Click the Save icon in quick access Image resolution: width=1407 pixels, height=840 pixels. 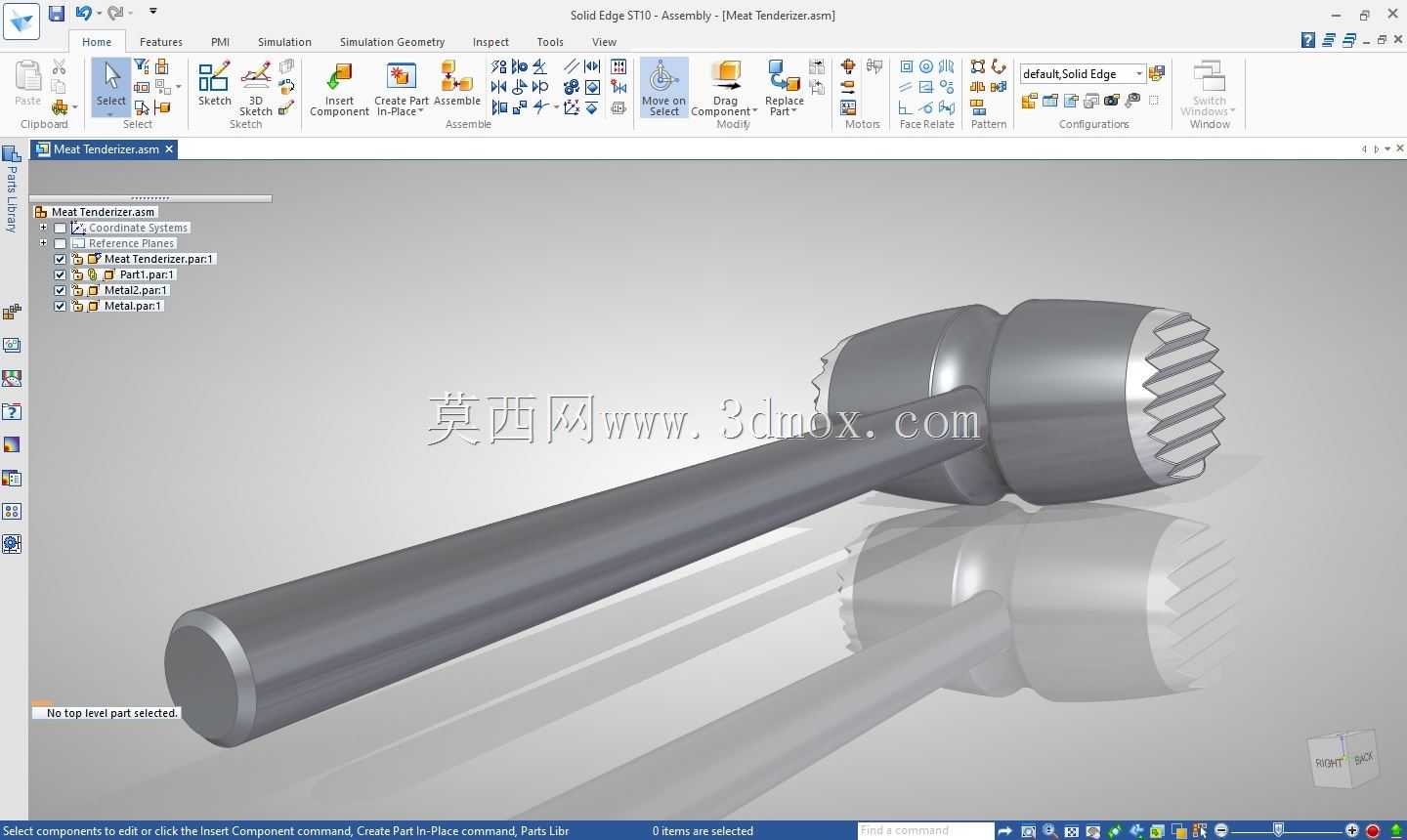coord(57,14)
